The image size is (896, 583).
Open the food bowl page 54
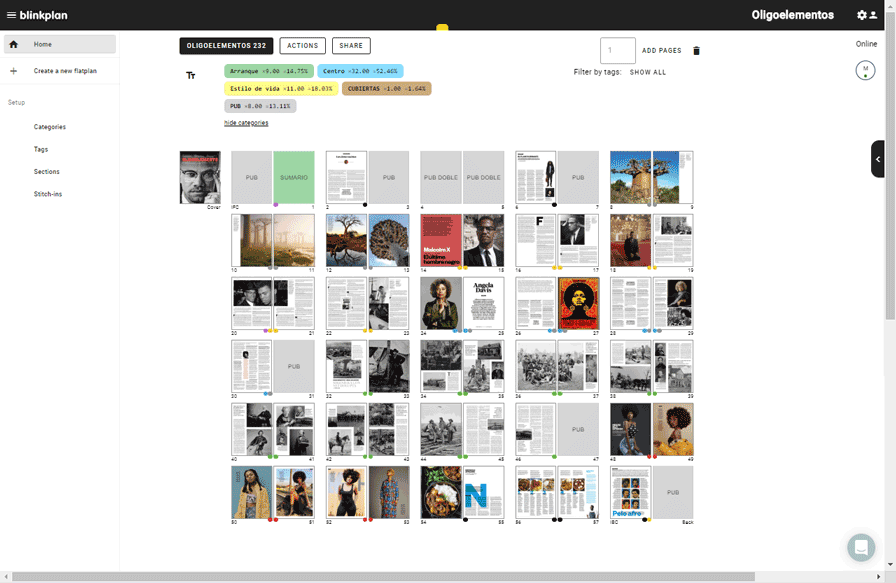pyautogui.click(x=441, y=492)
